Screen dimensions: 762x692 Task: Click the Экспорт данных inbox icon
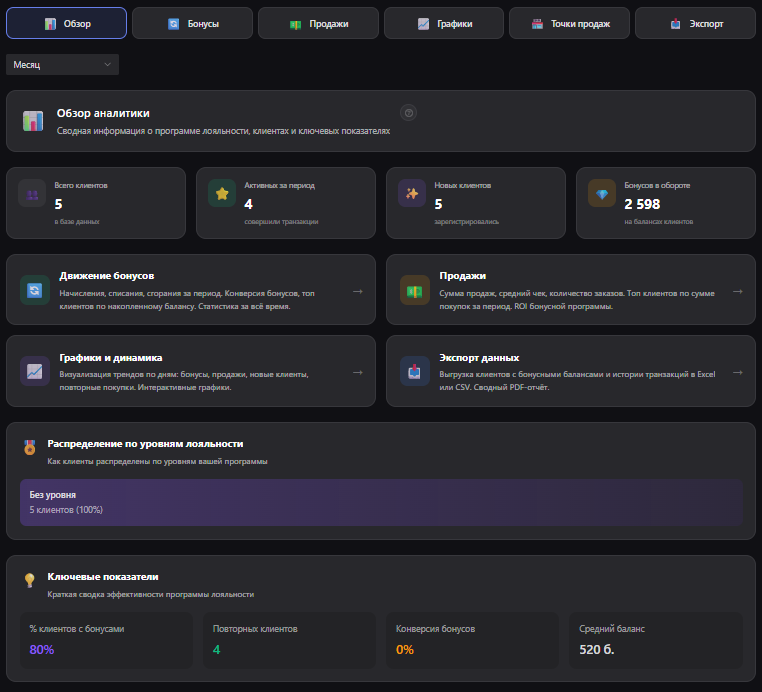click(414, 371)
